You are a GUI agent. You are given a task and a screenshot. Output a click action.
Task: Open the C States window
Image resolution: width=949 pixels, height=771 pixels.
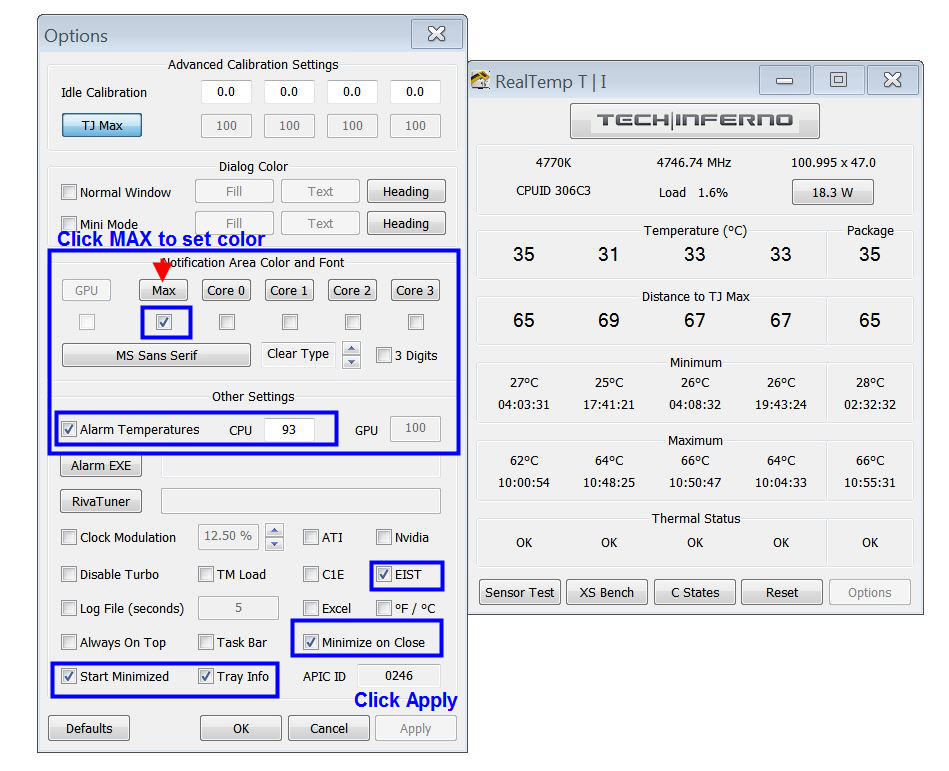tap(695, 592)
